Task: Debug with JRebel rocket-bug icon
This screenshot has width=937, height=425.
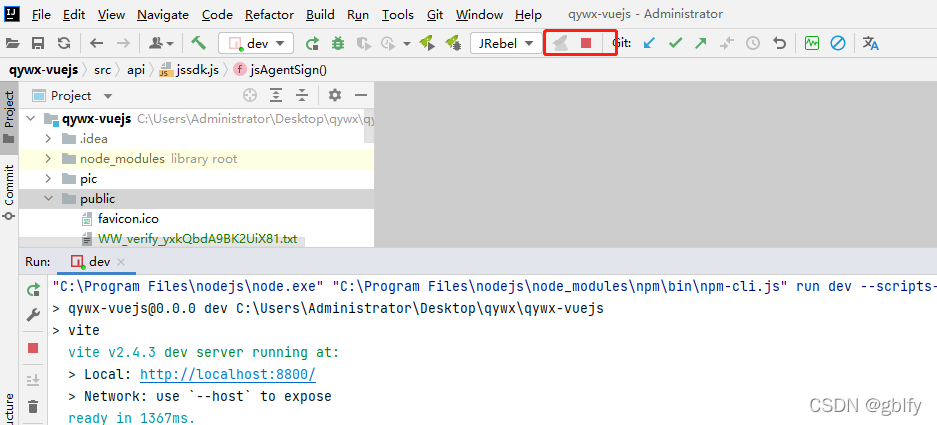Action: (x=453, y=43)
